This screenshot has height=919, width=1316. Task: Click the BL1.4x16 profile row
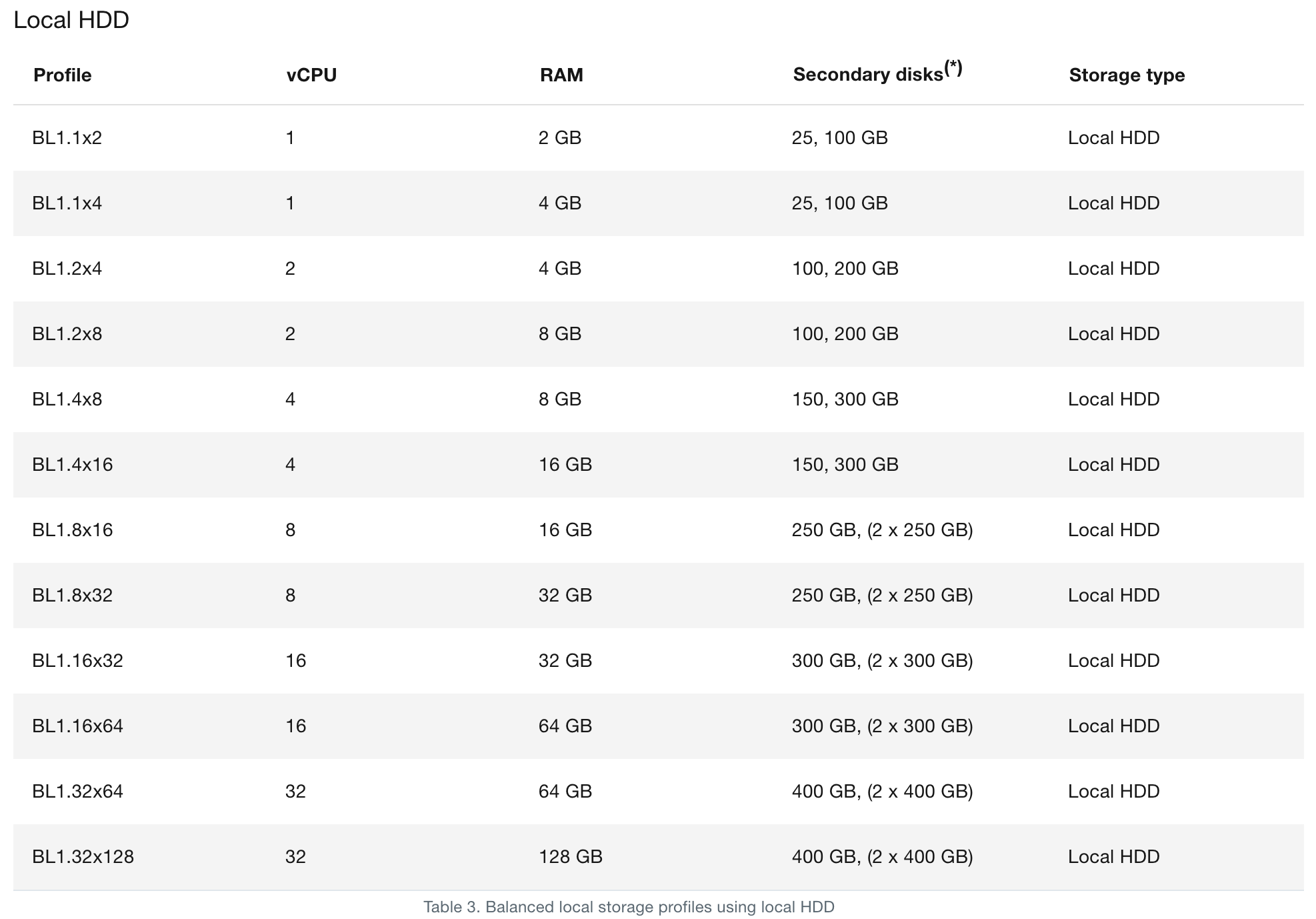[73, 464]
